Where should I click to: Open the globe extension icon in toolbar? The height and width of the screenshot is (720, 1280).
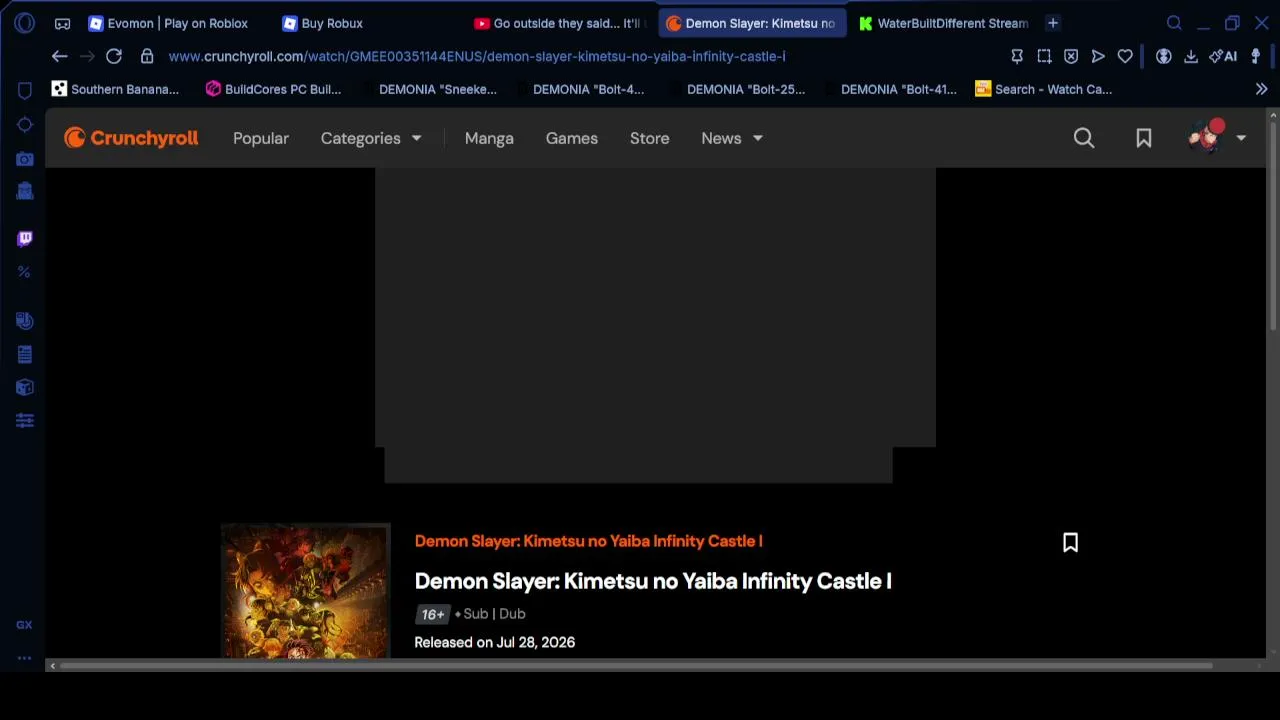tap(1164, 56)
